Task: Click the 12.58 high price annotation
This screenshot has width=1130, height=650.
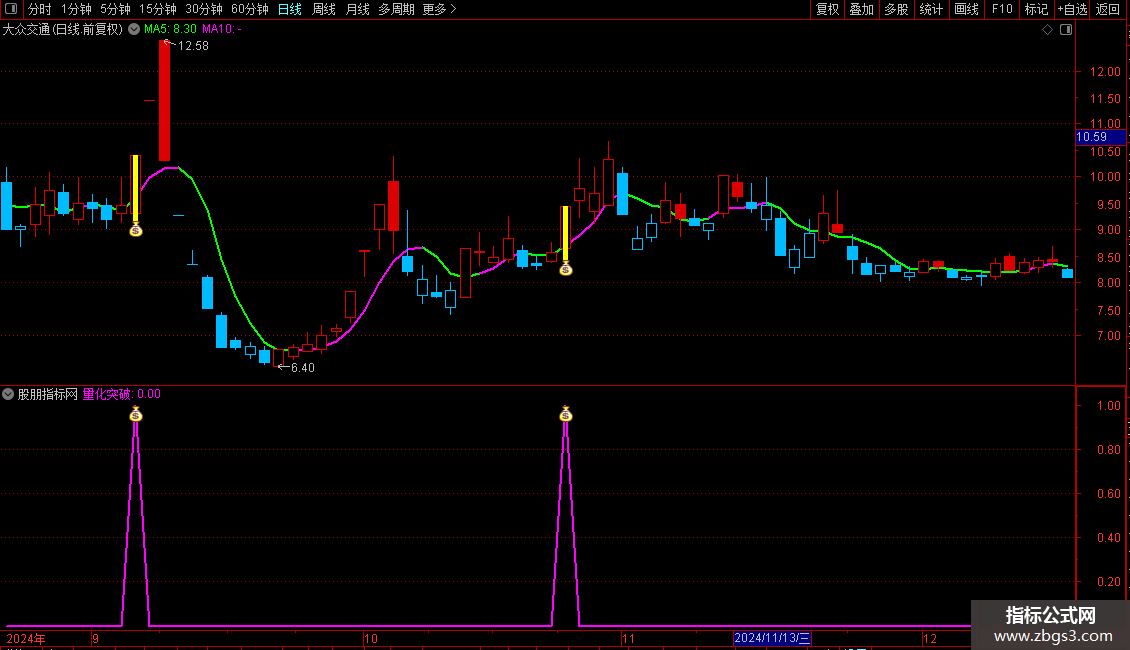Action: 193,45
